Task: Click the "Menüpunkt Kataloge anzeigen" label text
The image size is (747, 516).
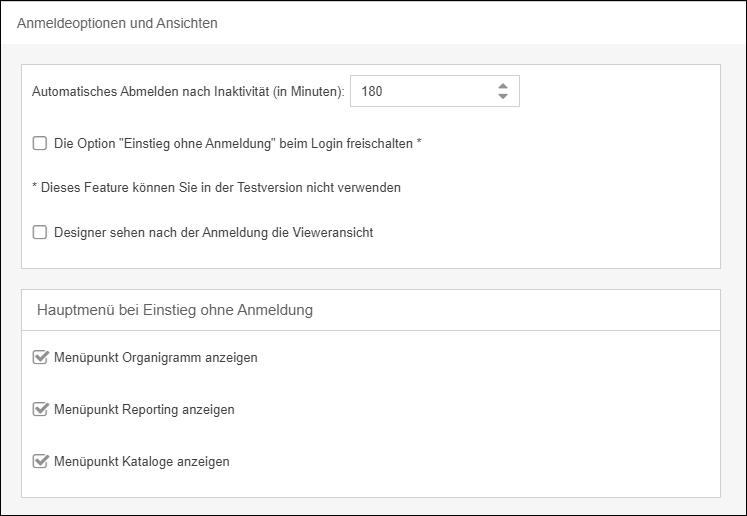Action: (x=141, y=461)
